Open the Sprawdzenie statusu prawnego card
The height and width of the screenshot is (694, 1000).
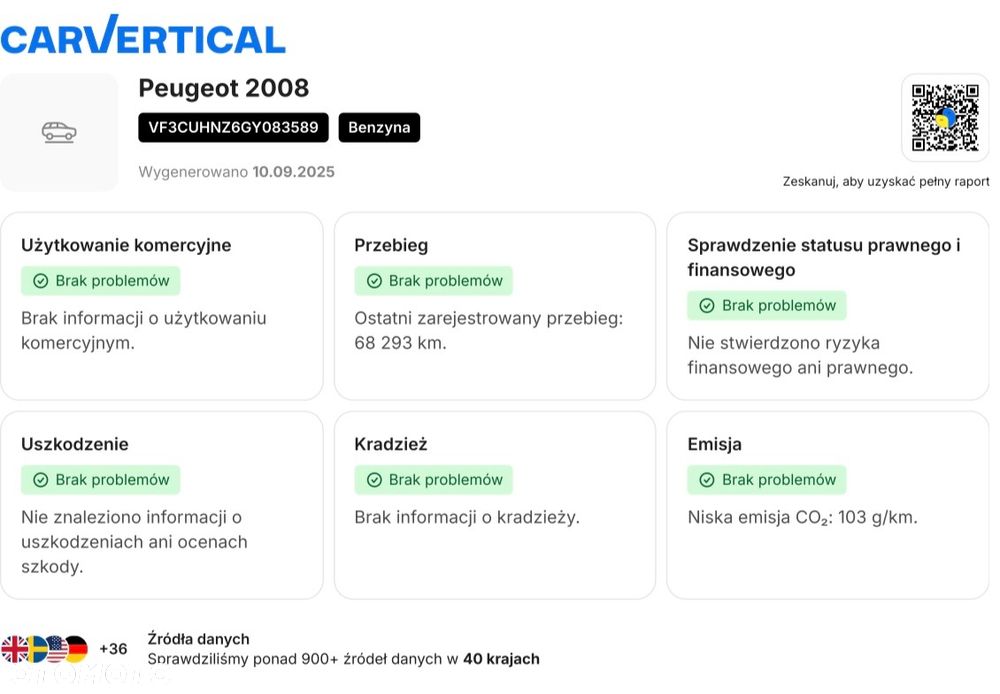[x=827, y=305]
